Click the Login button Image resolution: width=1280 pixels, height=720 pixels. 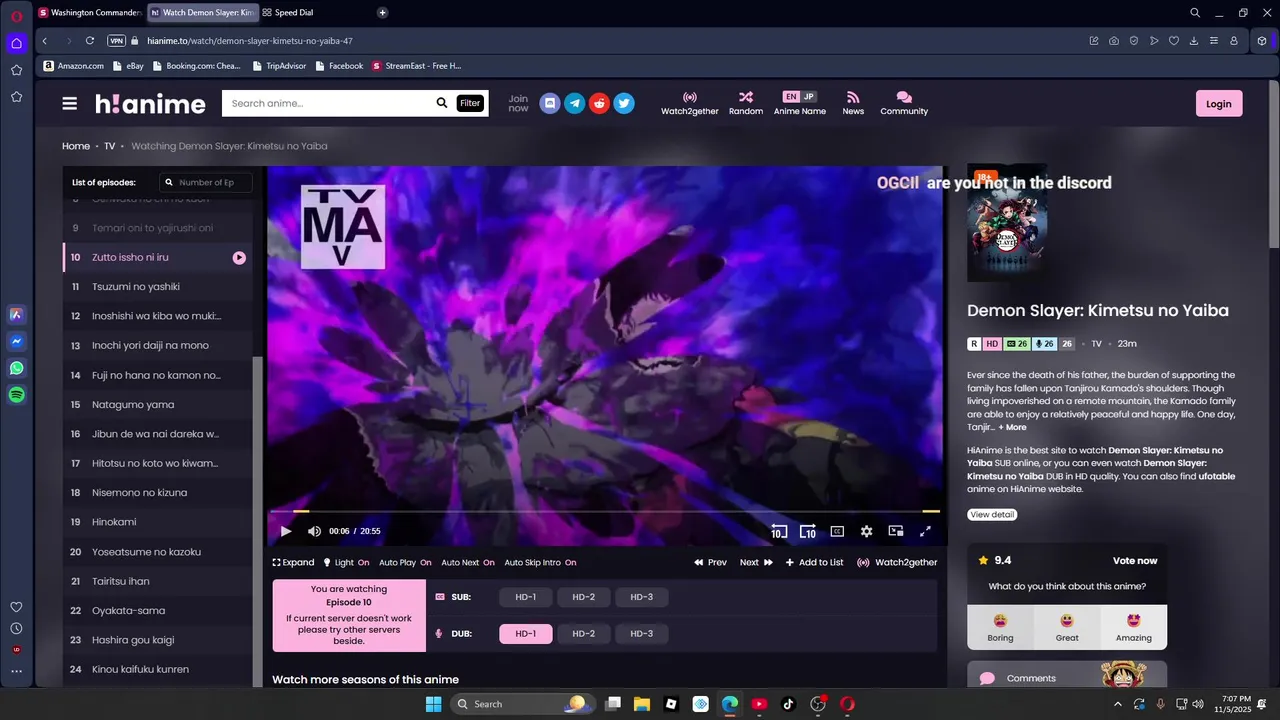[x=1219, y=103]
